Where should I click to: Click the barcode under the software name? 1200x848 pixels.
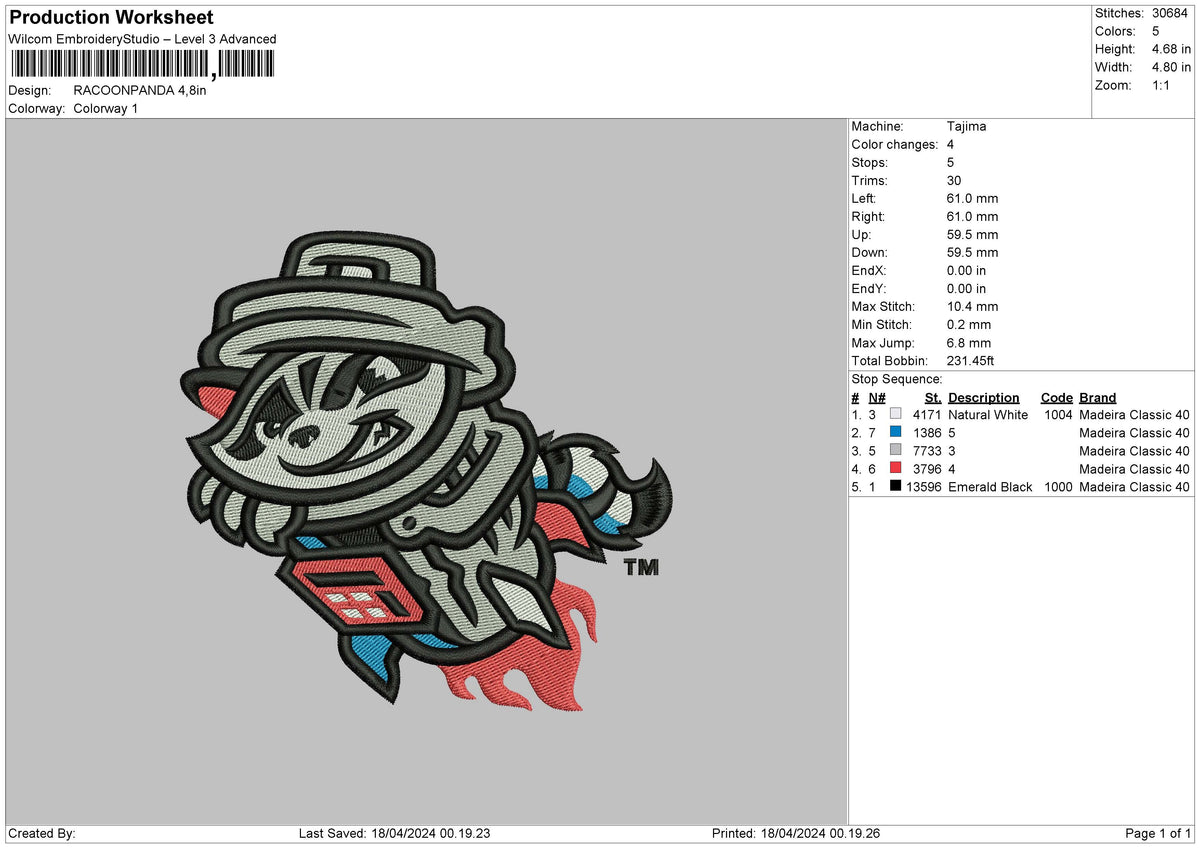pos(141,65)
